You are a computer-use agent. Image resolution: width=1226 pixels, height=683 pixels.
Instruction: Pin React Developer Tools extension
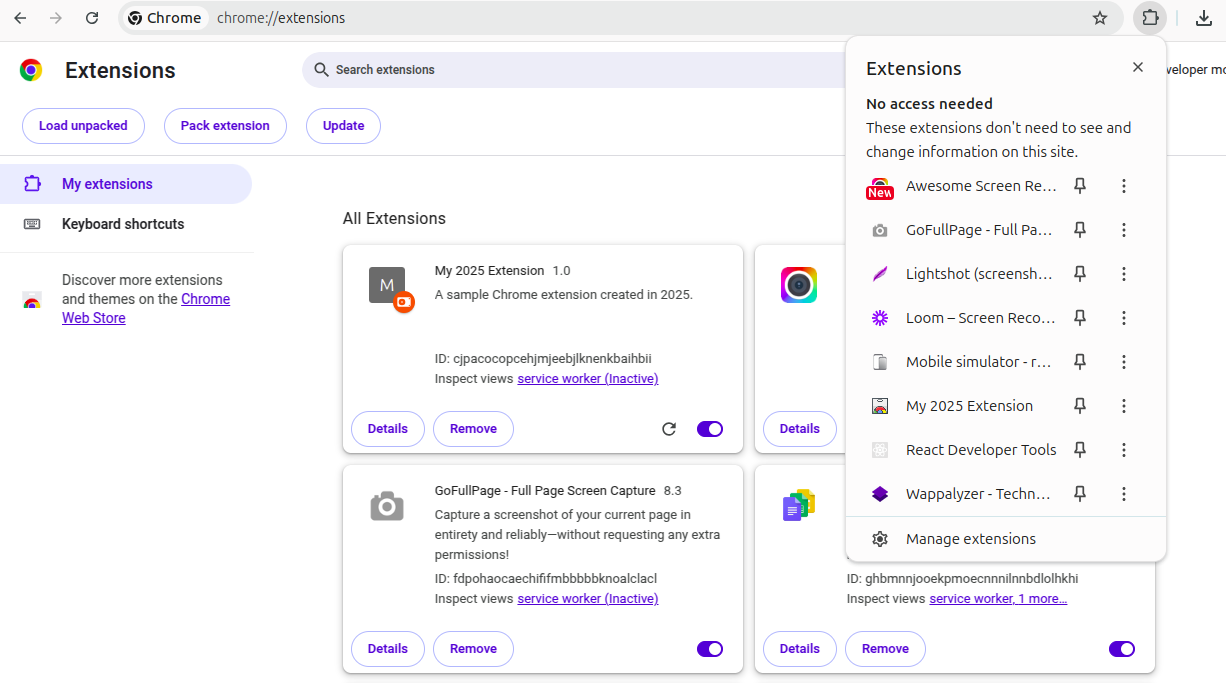pyautogui.click(x=1080, y=450)
